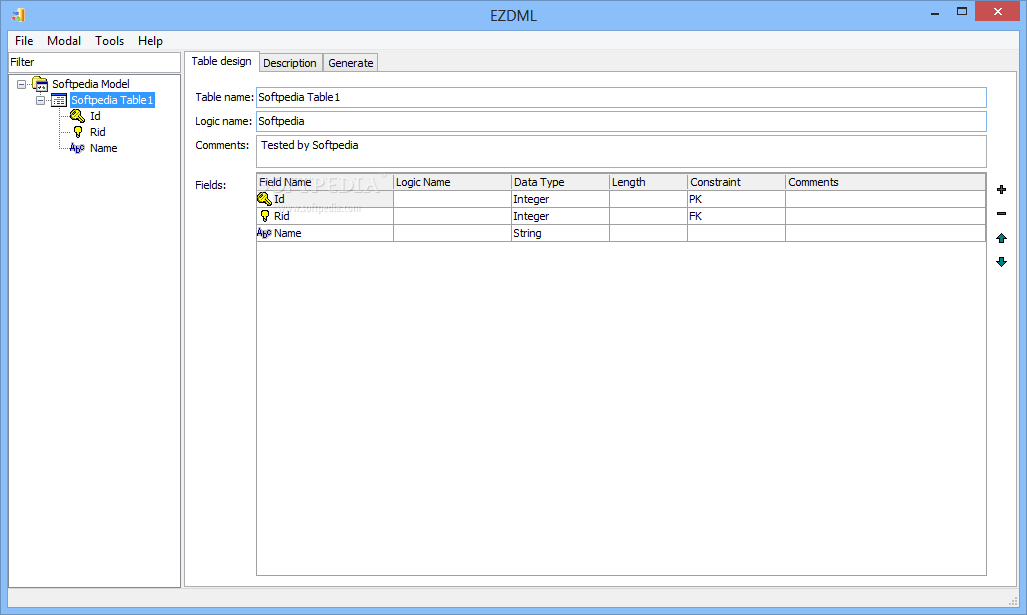1027x615 pixels.
Task: Switch to the Generate tab
Action: (350, 63)
